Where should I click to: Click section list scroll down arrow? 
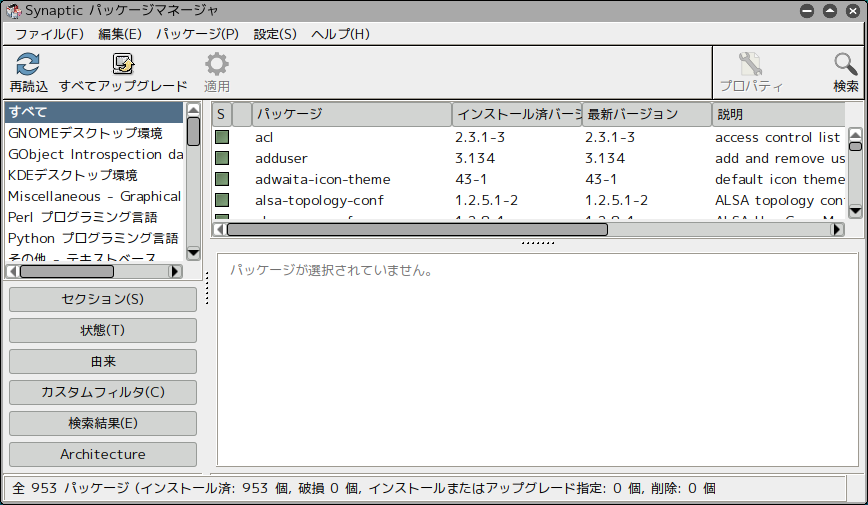[x=193, y=253]
